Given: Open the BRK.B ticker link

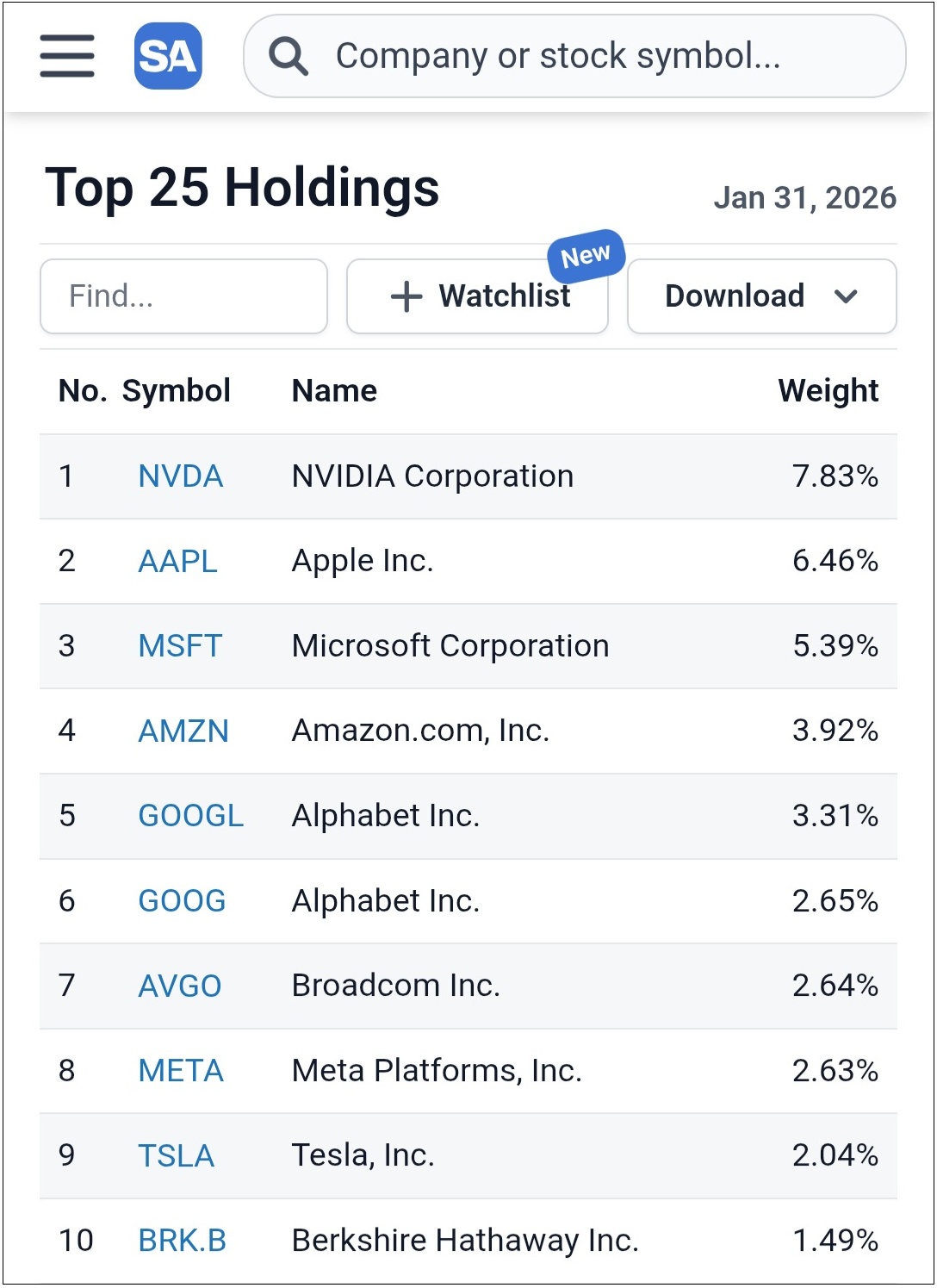Looking at the screenshot, I should (x=183, y=1241).
